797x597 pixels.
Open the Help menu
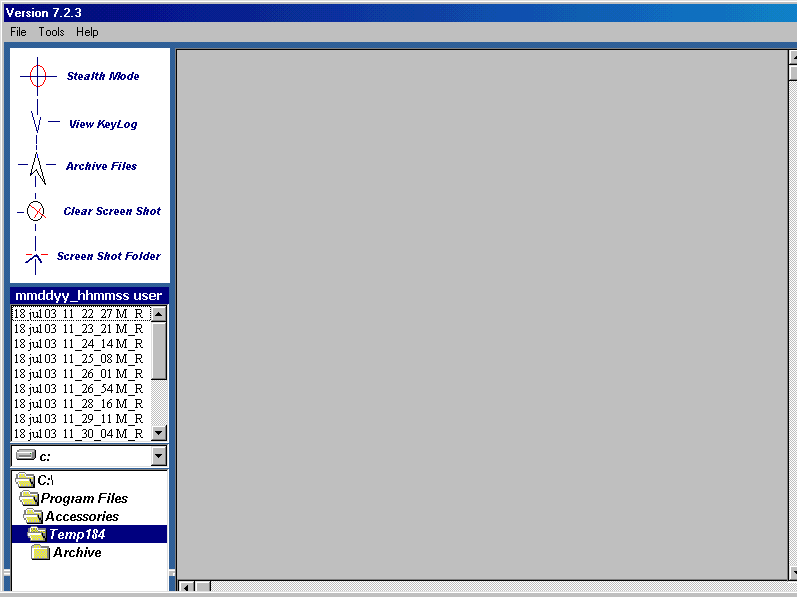(x=87, y=32)
